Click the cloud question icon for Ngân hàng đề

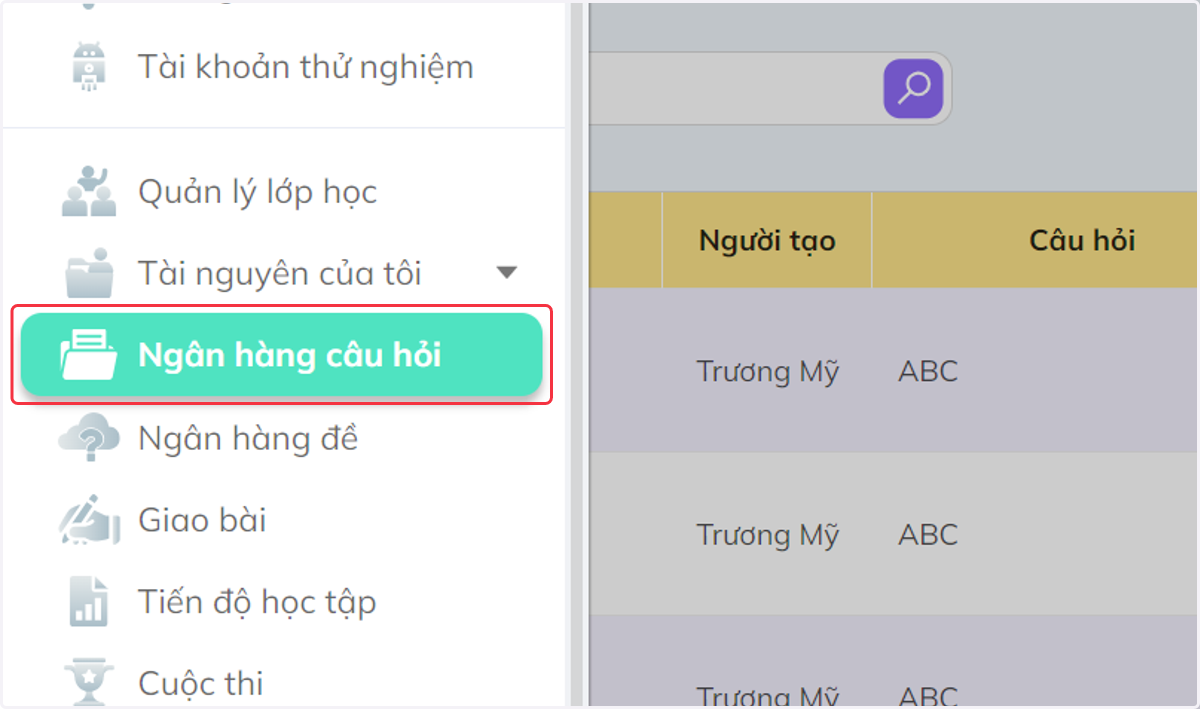(x=89, y=438)
